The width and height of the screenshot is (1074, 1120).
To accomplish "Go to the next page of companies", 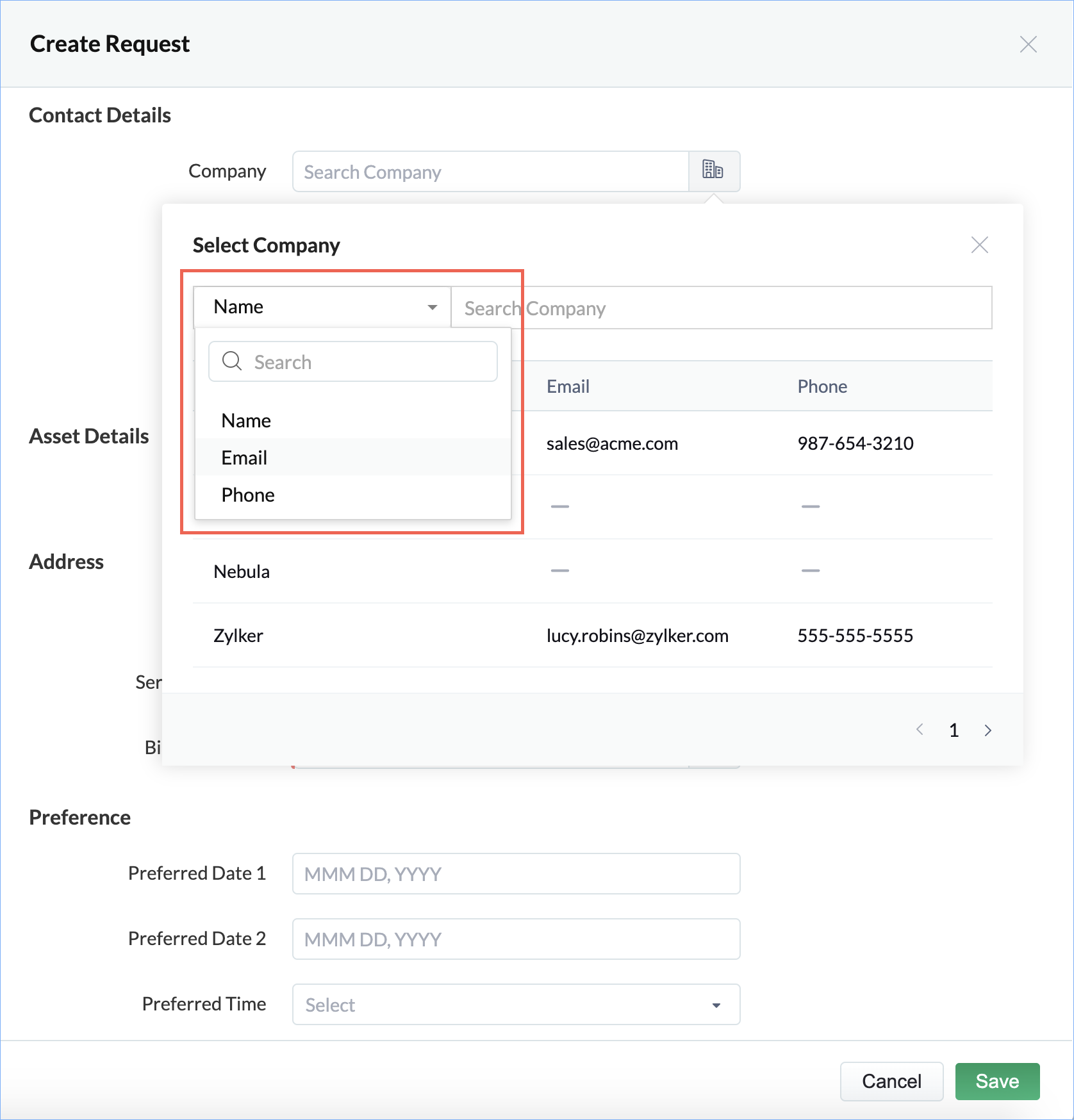I will point(987,730).
